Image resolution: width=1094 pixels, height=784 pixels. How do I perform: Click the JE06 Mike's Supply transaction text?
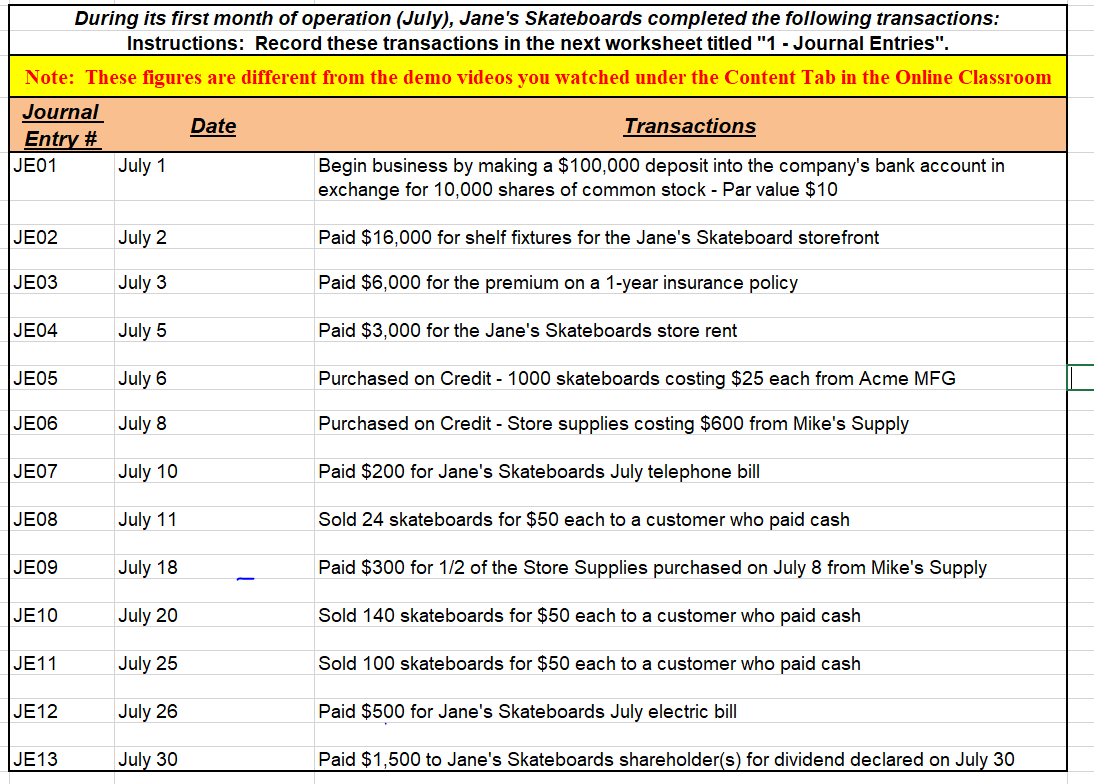click(613, 423)
